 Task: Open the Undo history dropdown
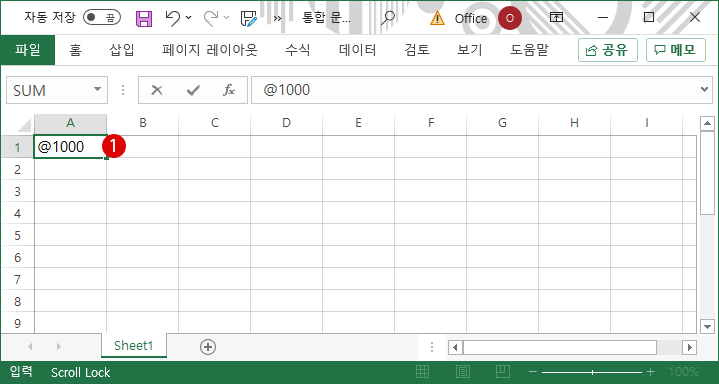[x=189, y=18]
